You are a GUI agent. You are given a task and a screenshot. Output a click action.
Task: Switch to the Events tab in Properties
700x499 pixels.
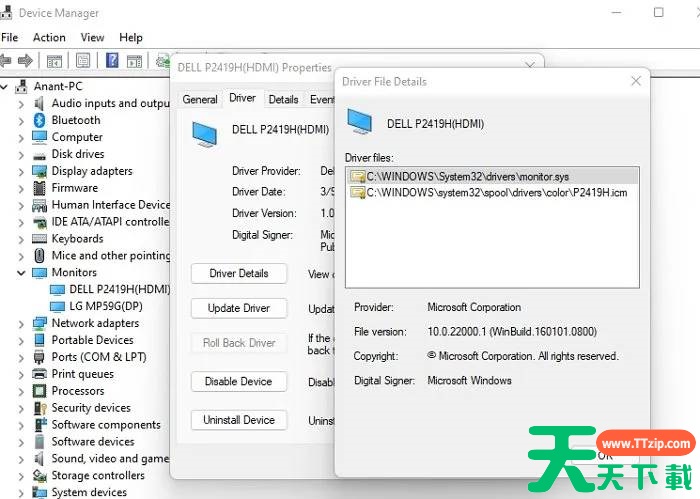tap(321, 100)
